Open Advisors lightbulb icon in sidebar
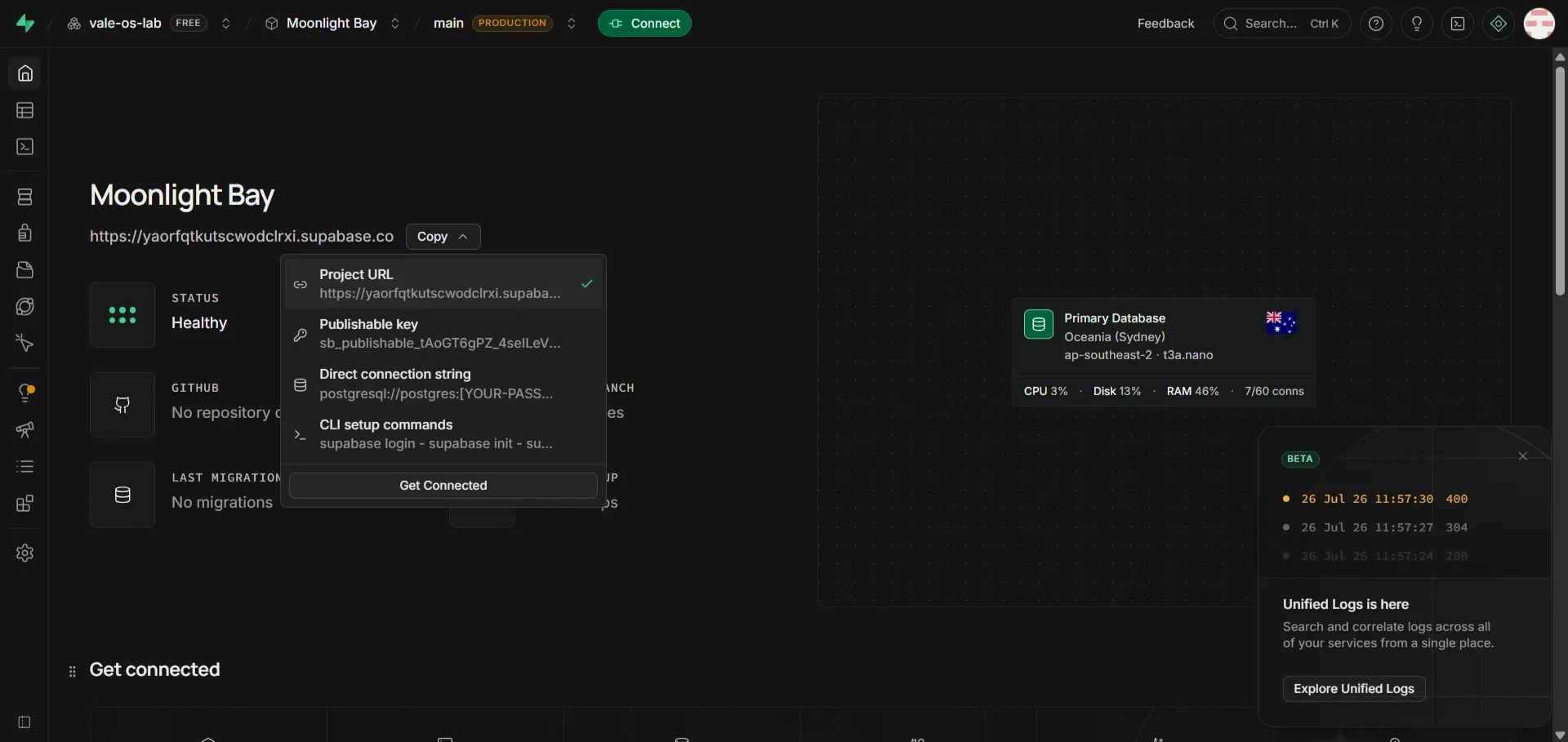The image size is (1568, 742). coord(25,393)
